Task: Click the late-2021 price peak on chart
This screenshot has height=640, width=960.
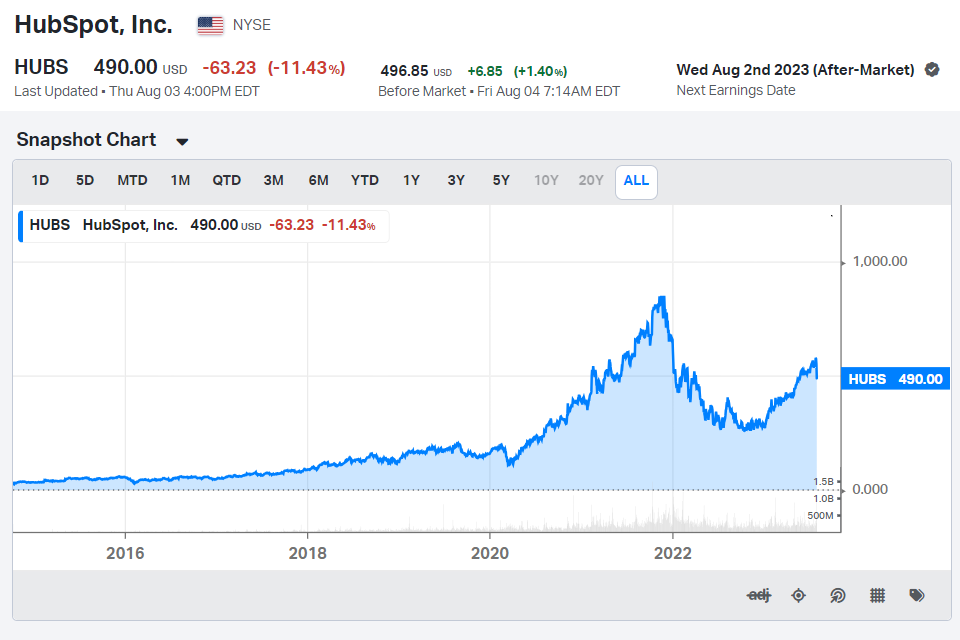Action: tap(662, 298)
